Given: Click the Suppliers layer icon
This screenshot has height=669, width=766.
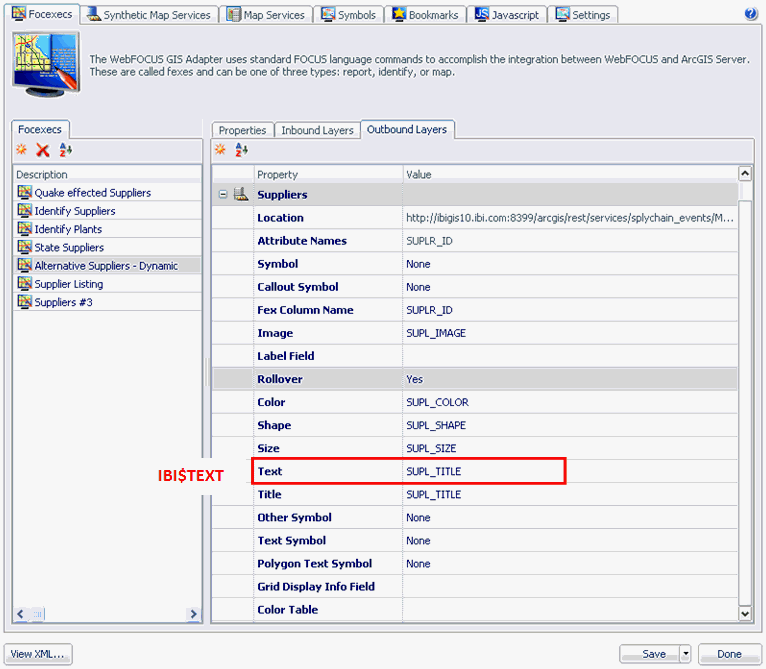Looking at the screenshot, I should (x=241, y=194).
